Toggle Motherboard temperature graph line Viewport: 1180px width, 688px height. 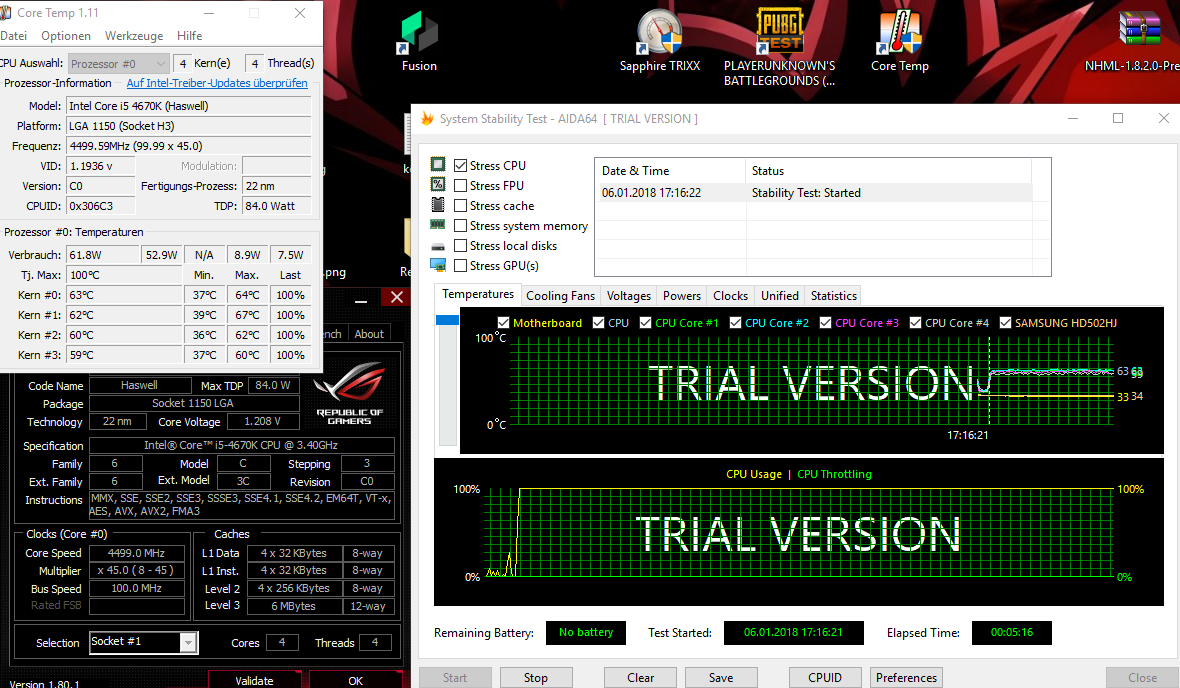(x=503, y=323)
